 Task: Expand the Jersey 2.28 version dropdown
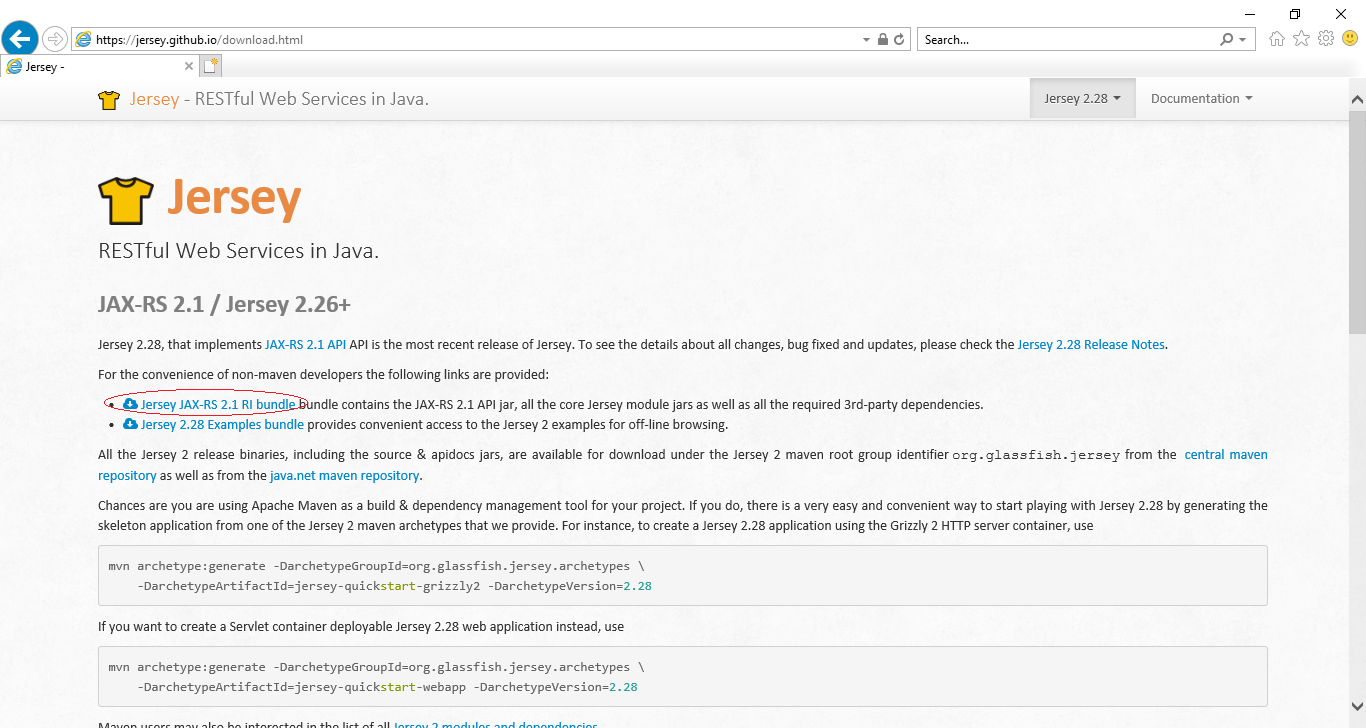1082,98
